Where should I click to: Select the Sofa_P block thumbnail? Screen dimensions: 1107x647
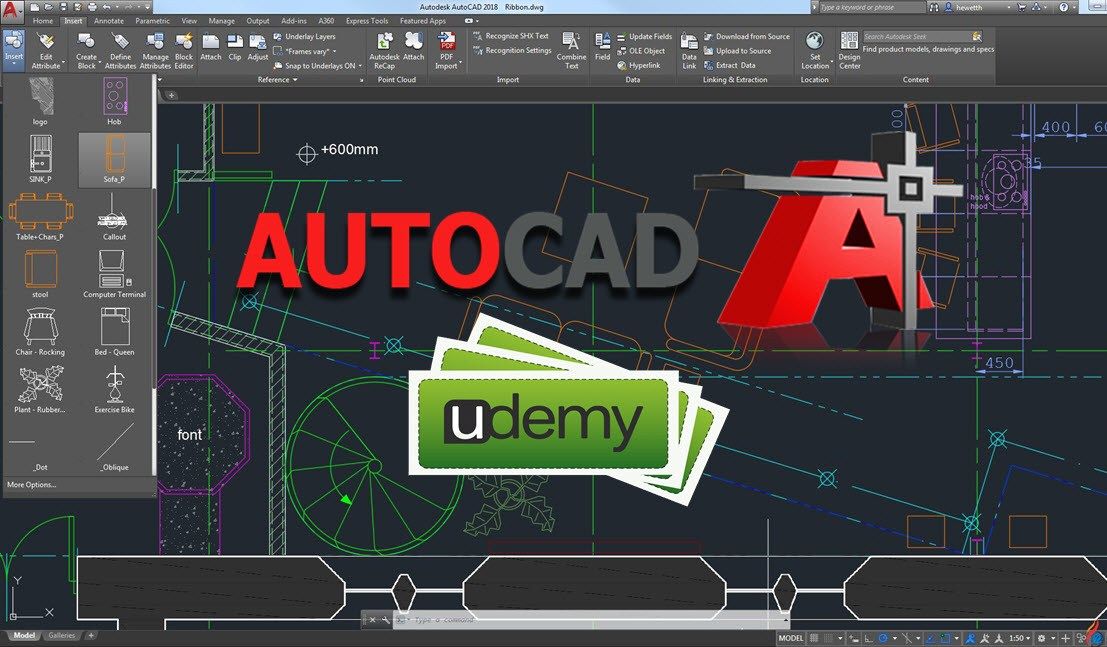click(x=114, y=160)
